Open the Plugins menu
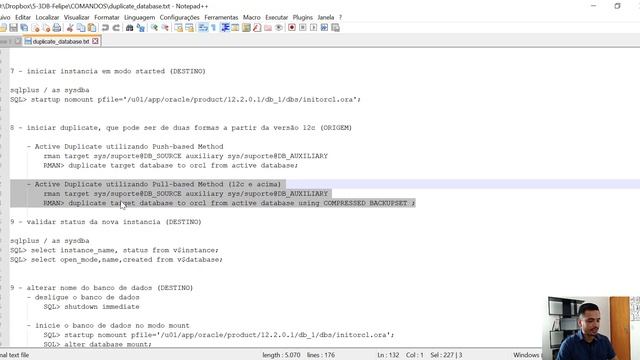The width and height of the screenshot is (640, 360). coord(303,17)
